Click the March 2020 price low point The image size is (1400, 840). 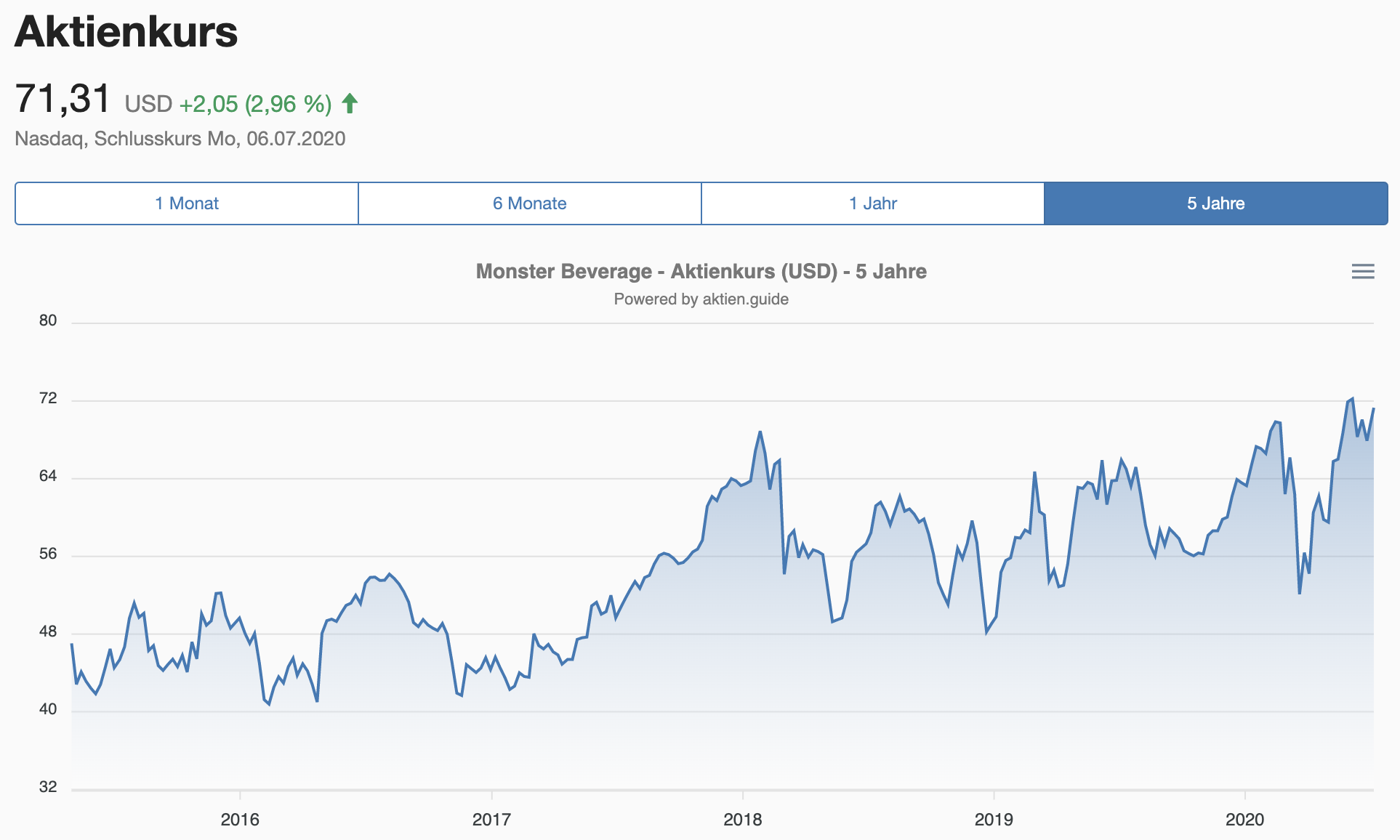(x=1300, y=593)
